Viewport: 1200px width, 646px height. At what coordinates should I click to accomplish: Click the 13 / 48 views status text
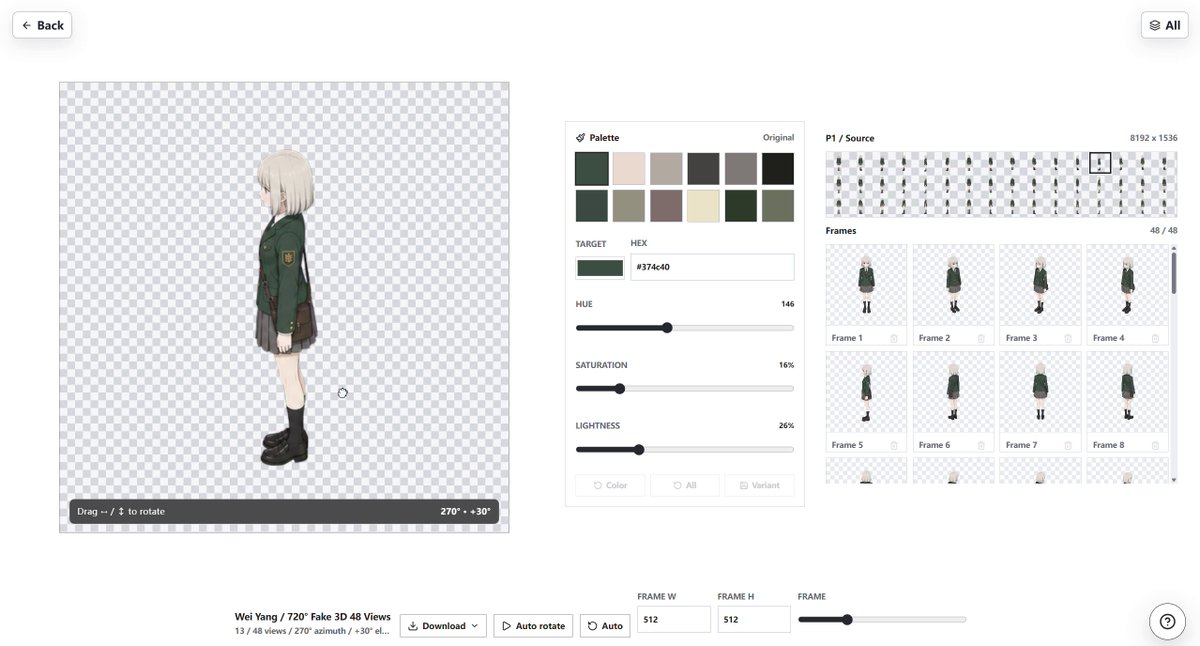click(313, 631)
